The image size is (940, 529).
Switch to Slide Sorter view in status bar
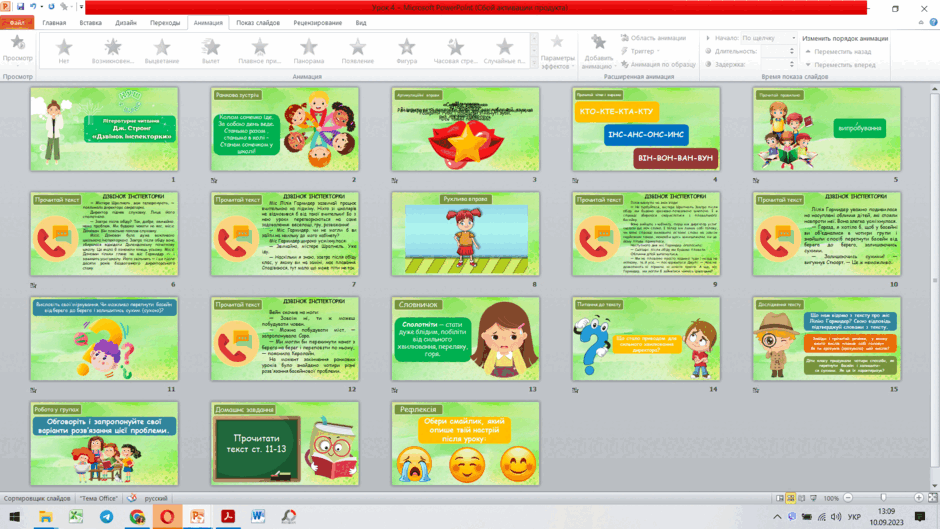click(791, 498)
